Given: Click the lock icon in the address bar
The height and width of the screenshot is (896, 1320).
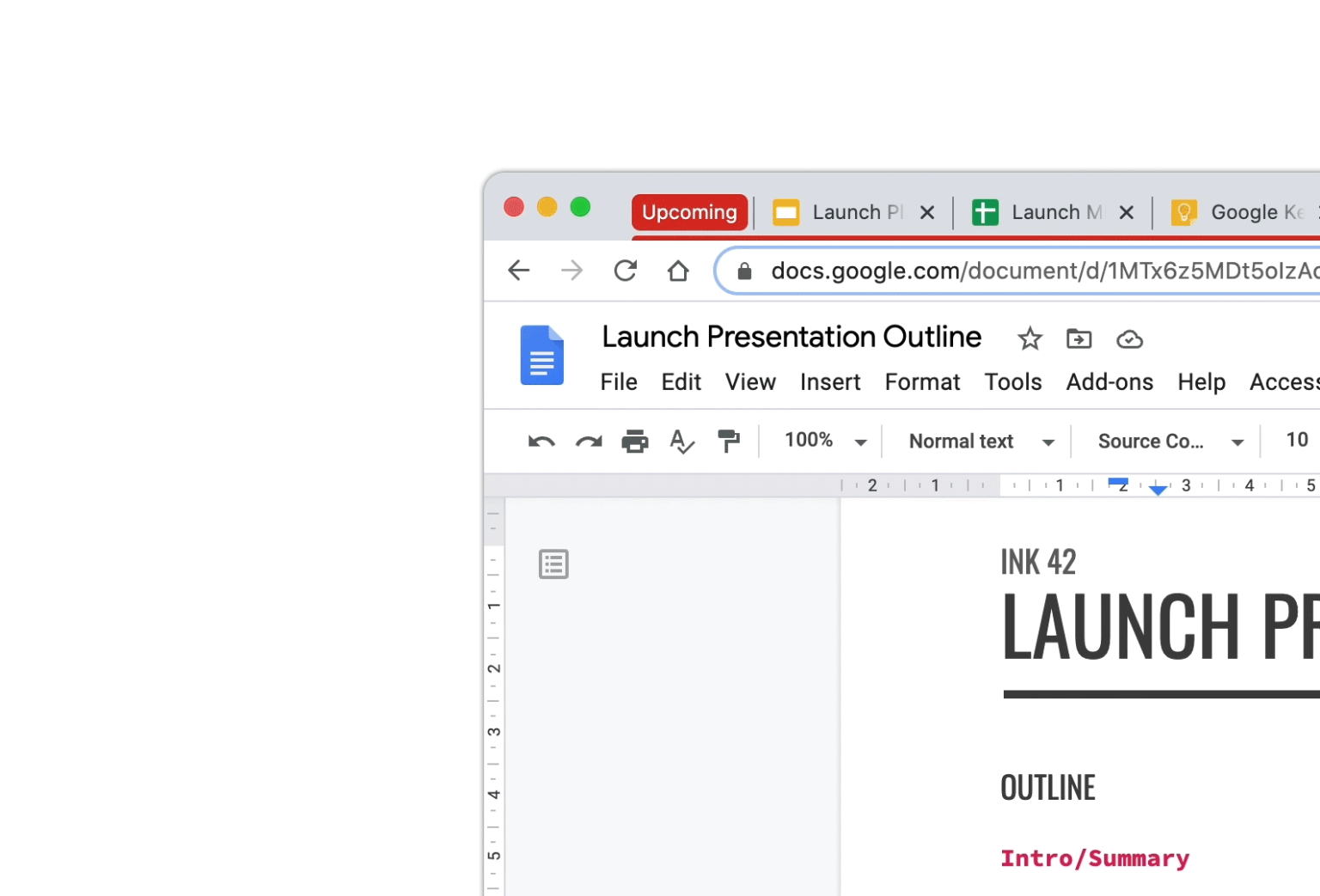Looking at the screenshot, I should (x=744, y=271).
